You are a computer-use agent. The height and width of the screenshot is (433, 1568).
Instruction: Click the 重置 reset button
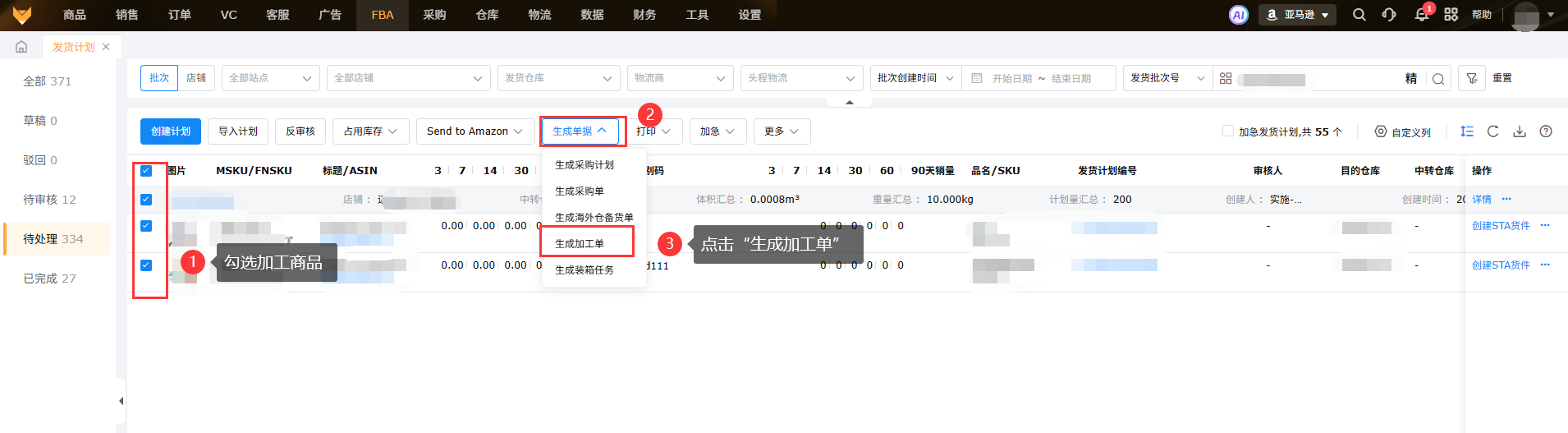[1502, 78]
